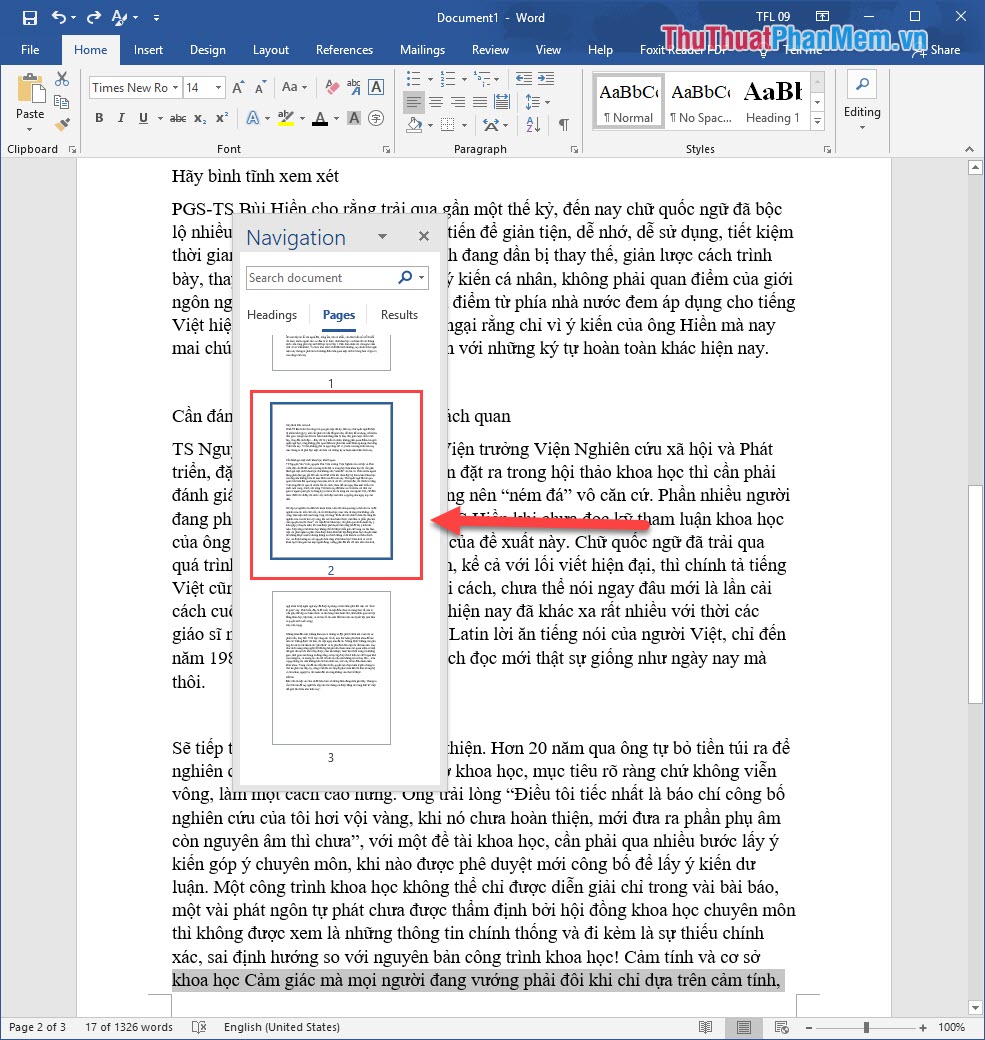Switch to Web Layout view

pyautogui.click(x=781, y=1027)
